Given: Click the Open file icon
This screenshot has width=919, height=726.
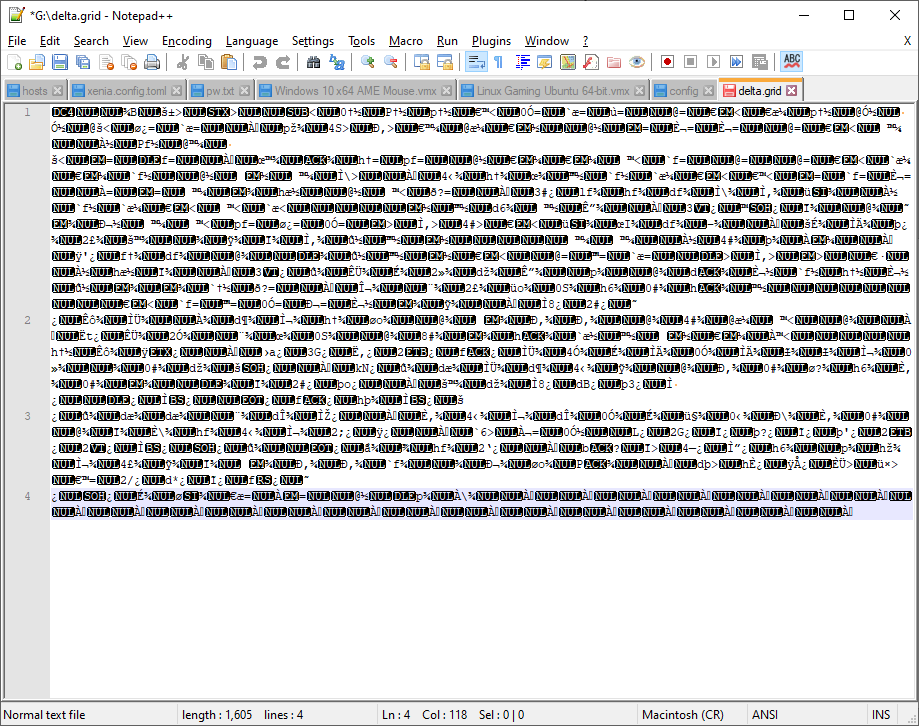Looking at the screenshot, I should 37,62.
